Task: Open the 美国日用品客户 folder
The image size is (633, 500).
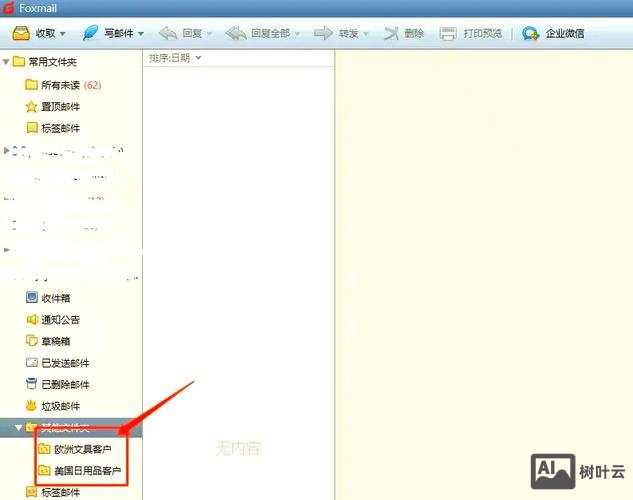Action: click(x=88, y=471)
